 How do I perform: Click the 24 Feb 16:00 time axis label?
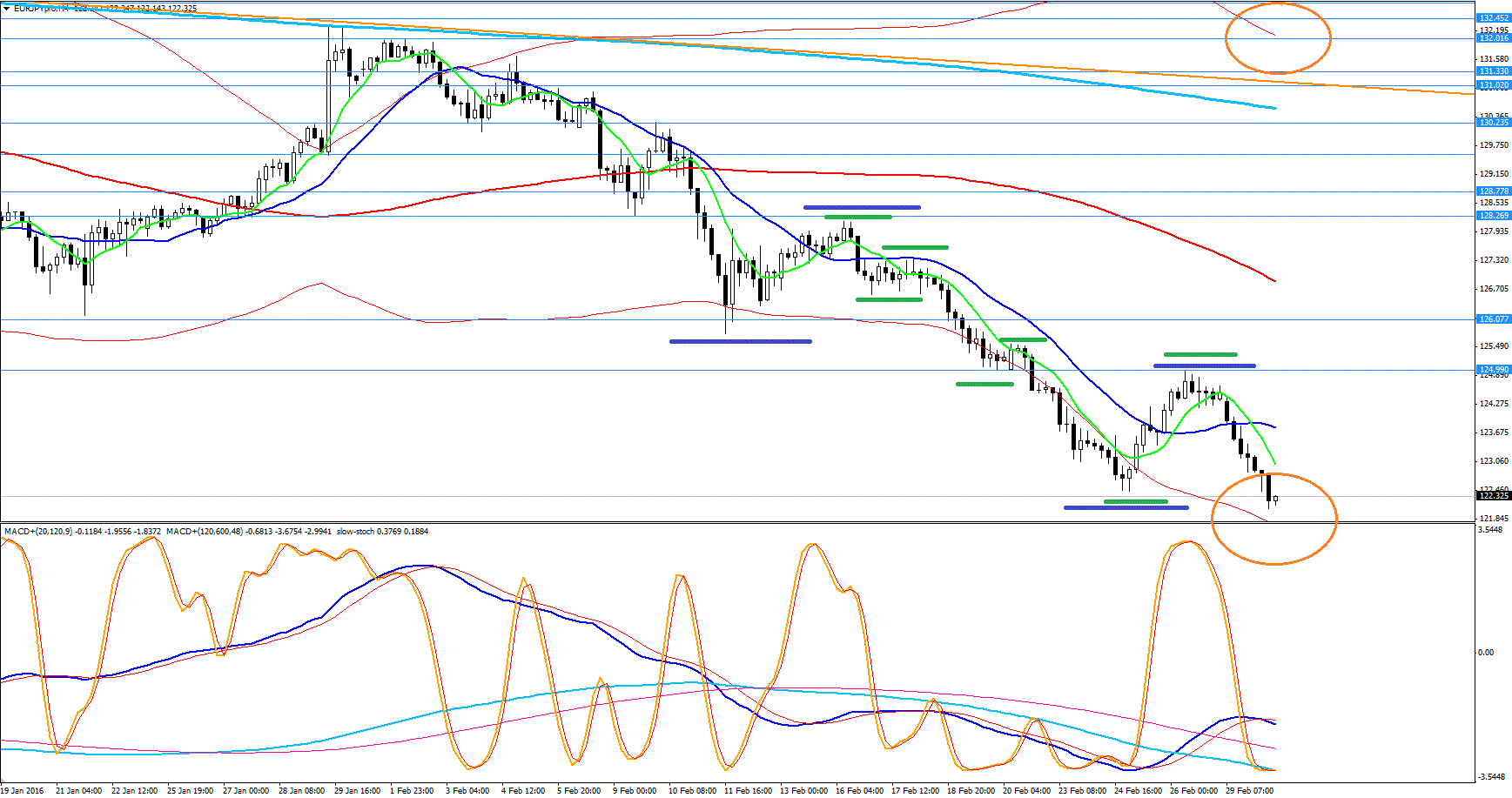[1138, 791]
